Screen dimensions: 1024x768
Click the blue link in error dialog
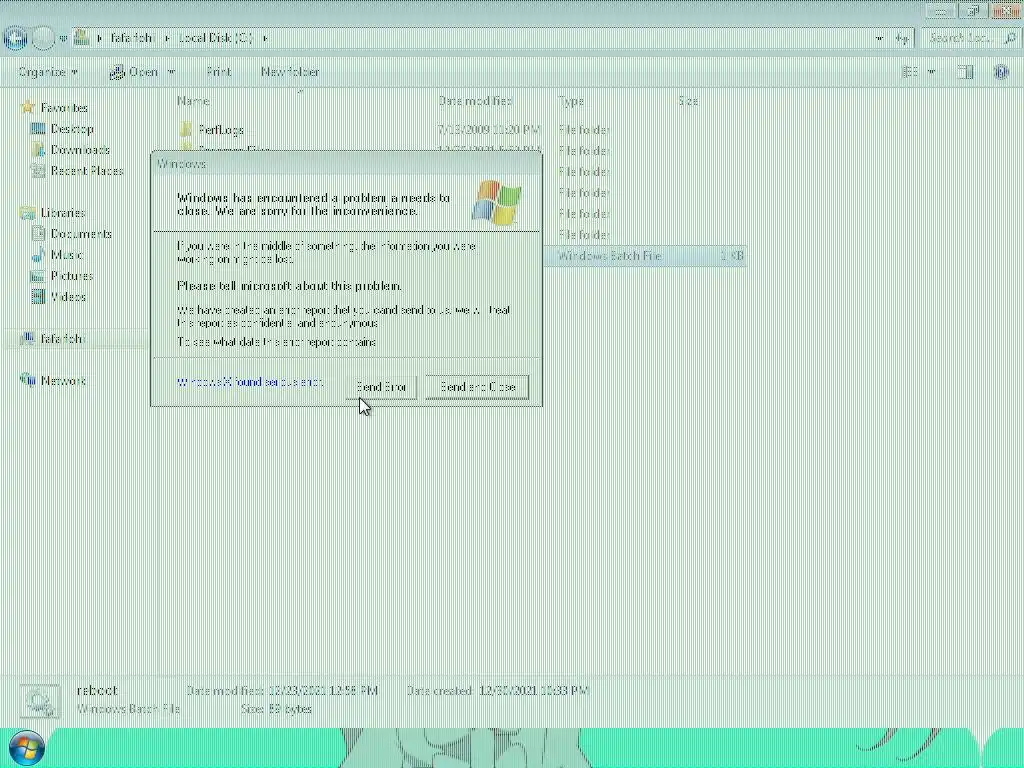249,381
